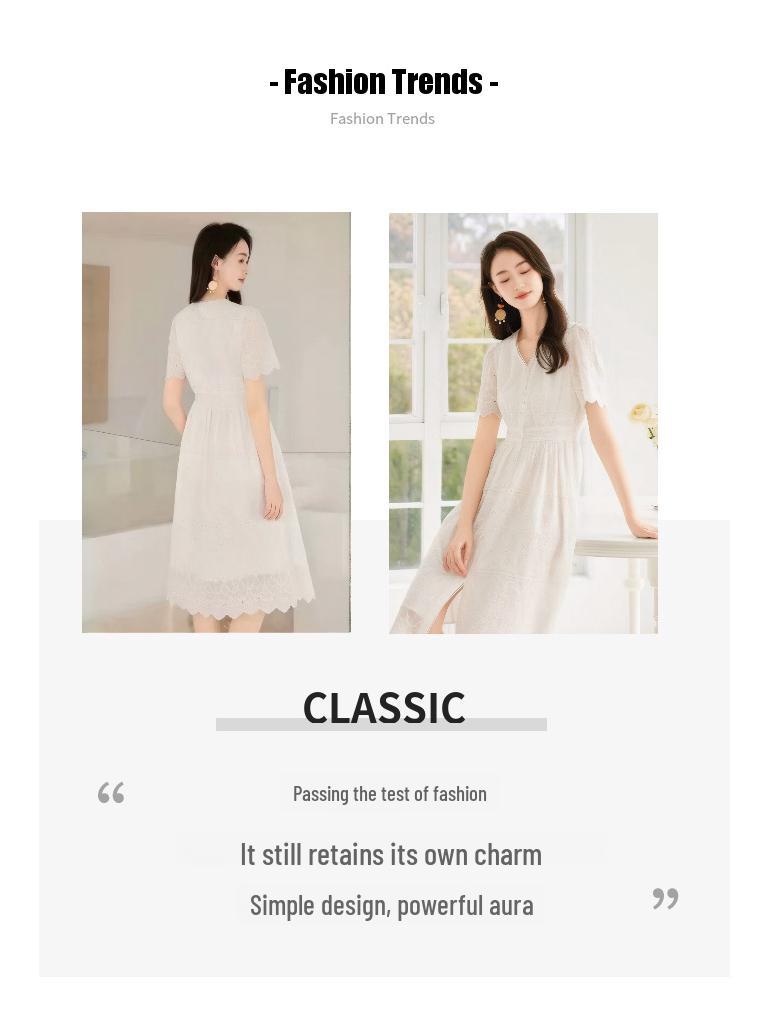Click the scalloped lace hem in left photo

click(240, 597)
